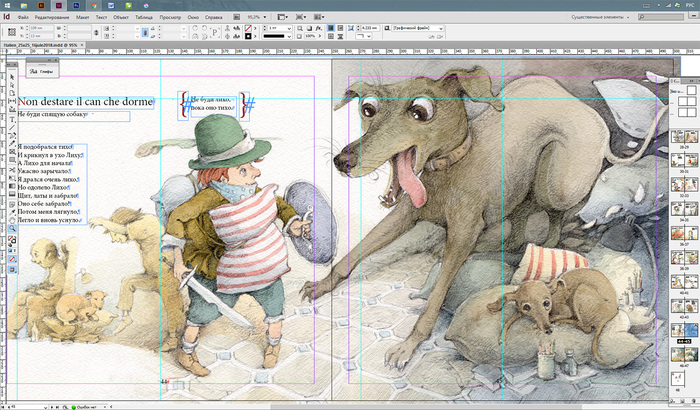Select the Zoom tool in the toolbox
The image size is (700, 410).
point(12,228)
